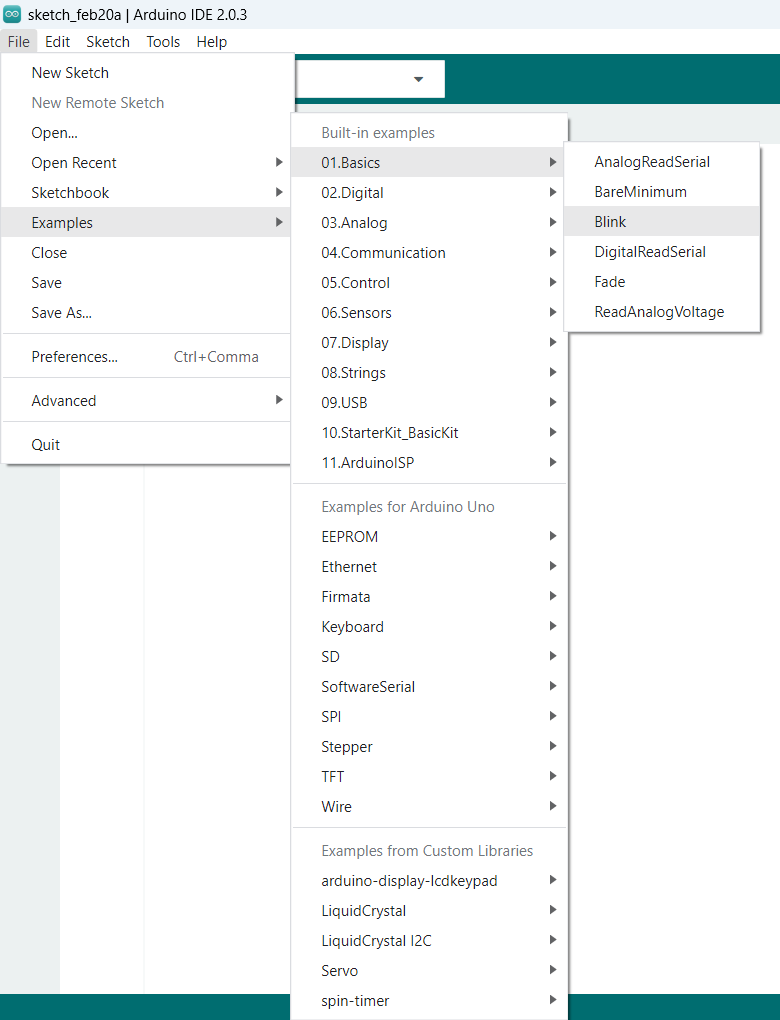Expand the Servo library examples
The width and height of the screenshot is (780, 1020).
339,971
